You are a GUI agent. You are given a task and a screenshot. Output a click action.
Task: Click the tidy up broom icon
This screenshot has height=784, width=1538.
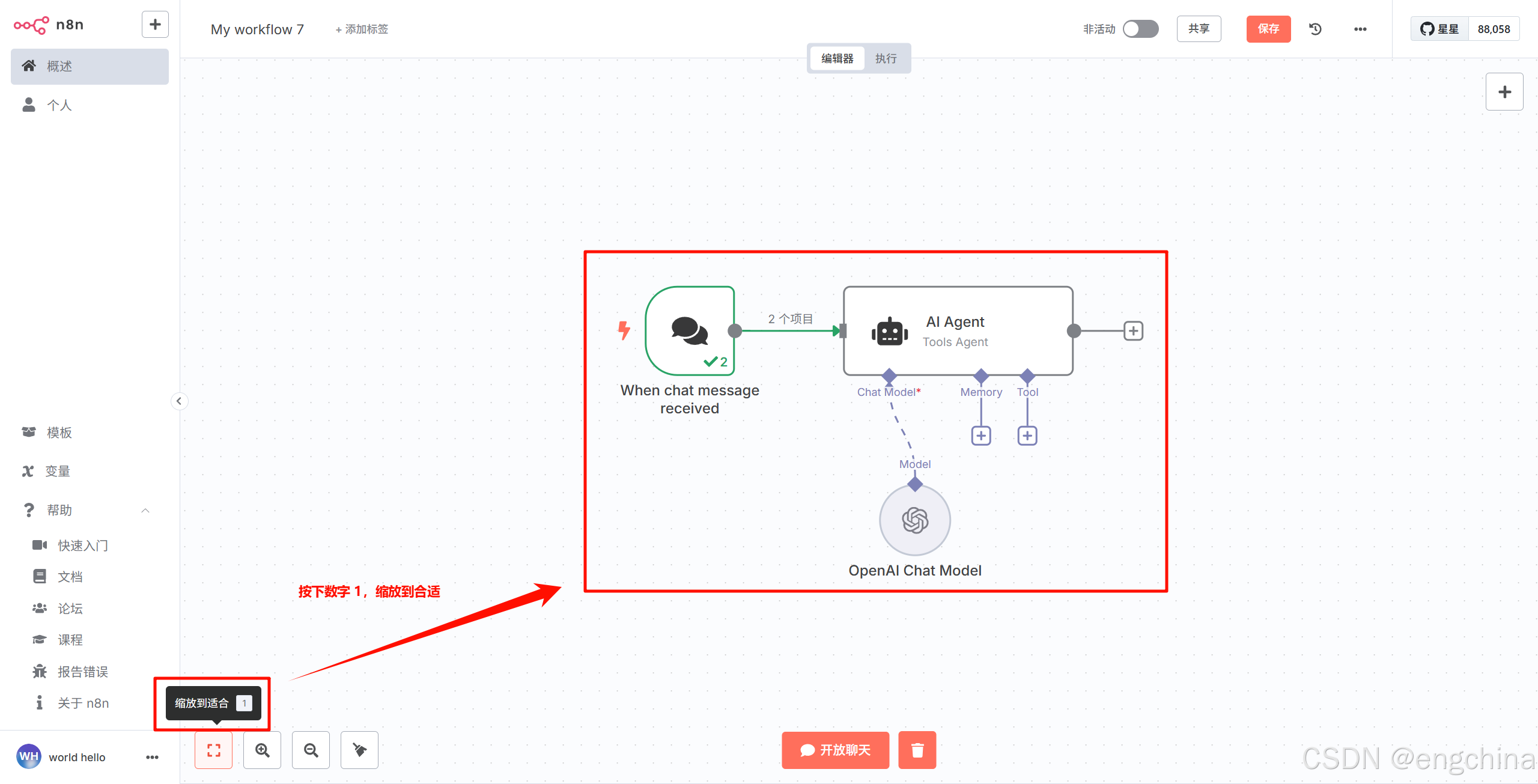click(359, 750)
